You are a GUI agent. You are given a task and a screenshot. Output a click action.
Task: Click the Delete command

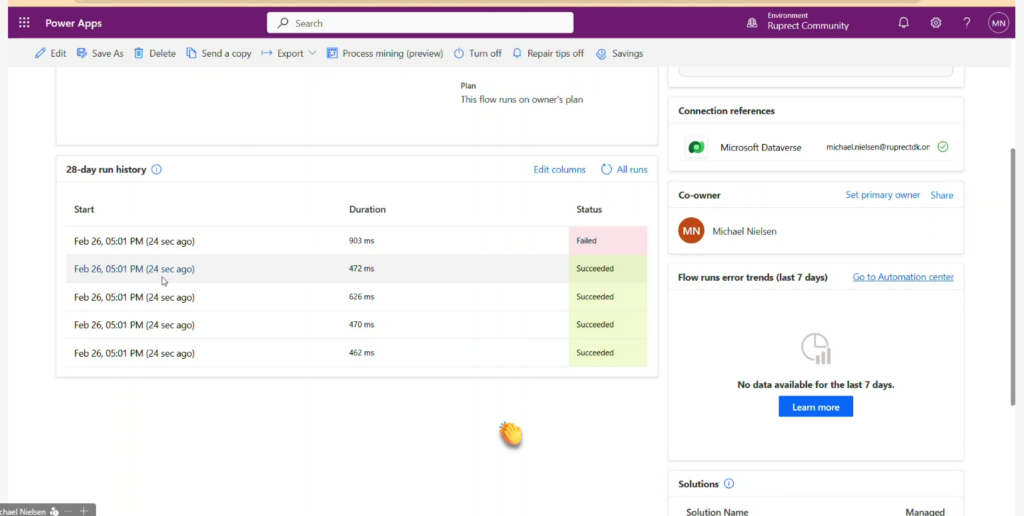[x=154, y=54]
